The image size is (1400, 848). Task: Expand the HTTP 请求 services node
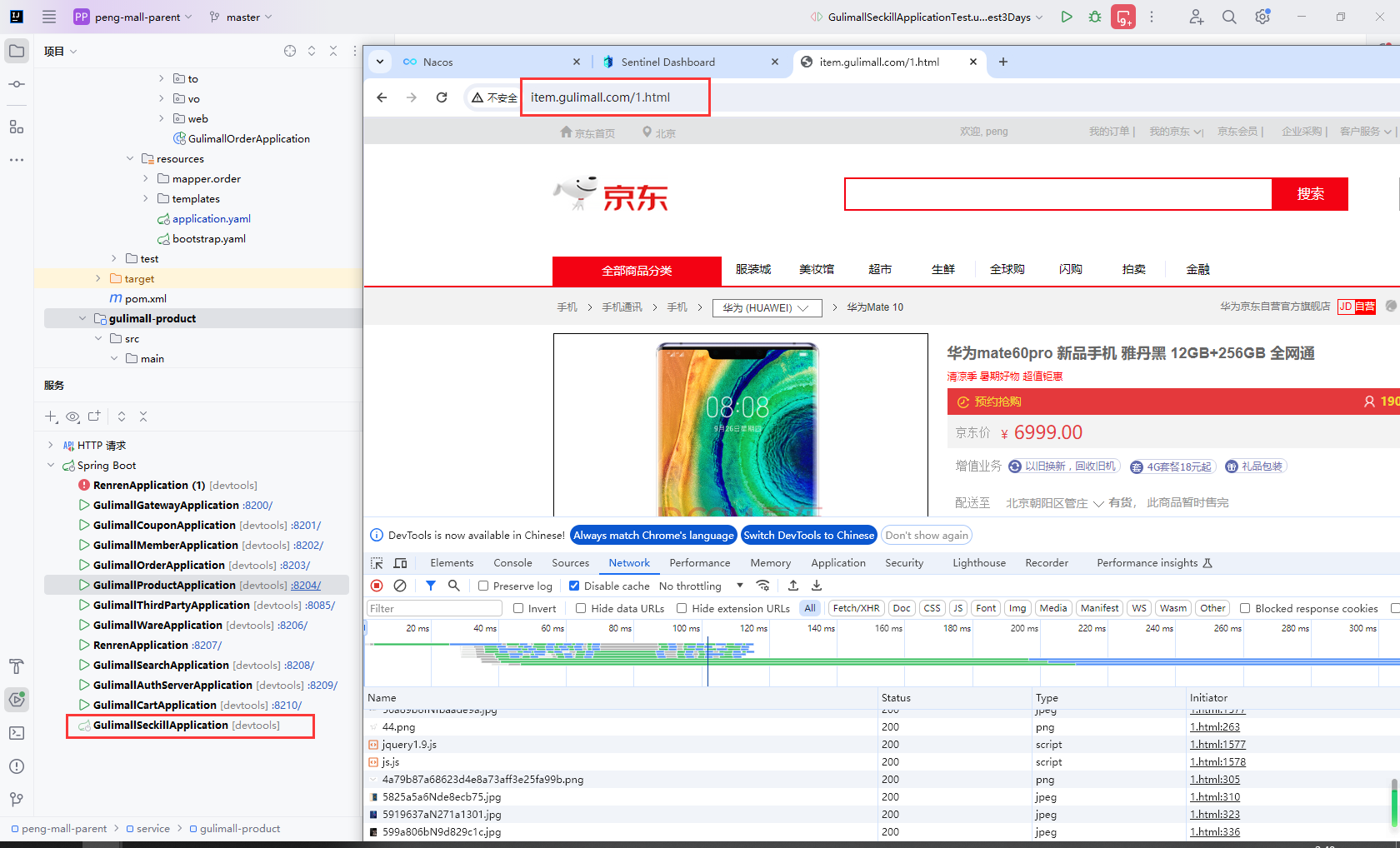coord(51,445)
